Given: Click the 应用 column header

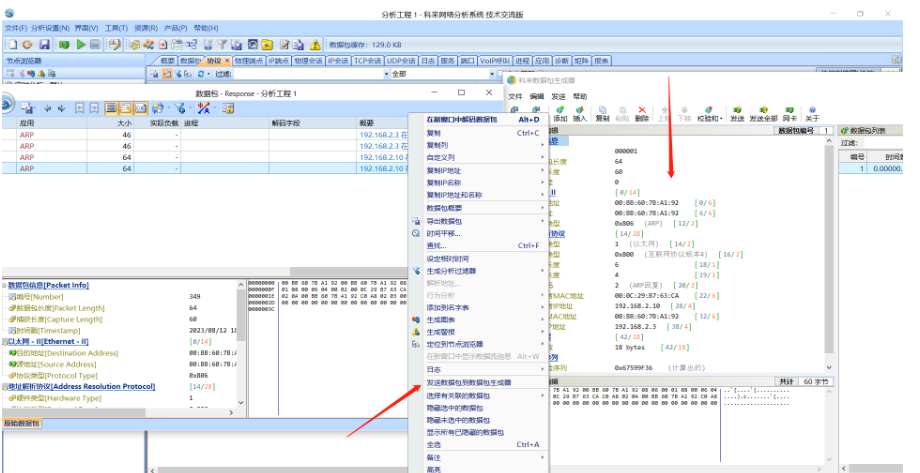Looking at the screenshot, I should click(x=52, y=123).
